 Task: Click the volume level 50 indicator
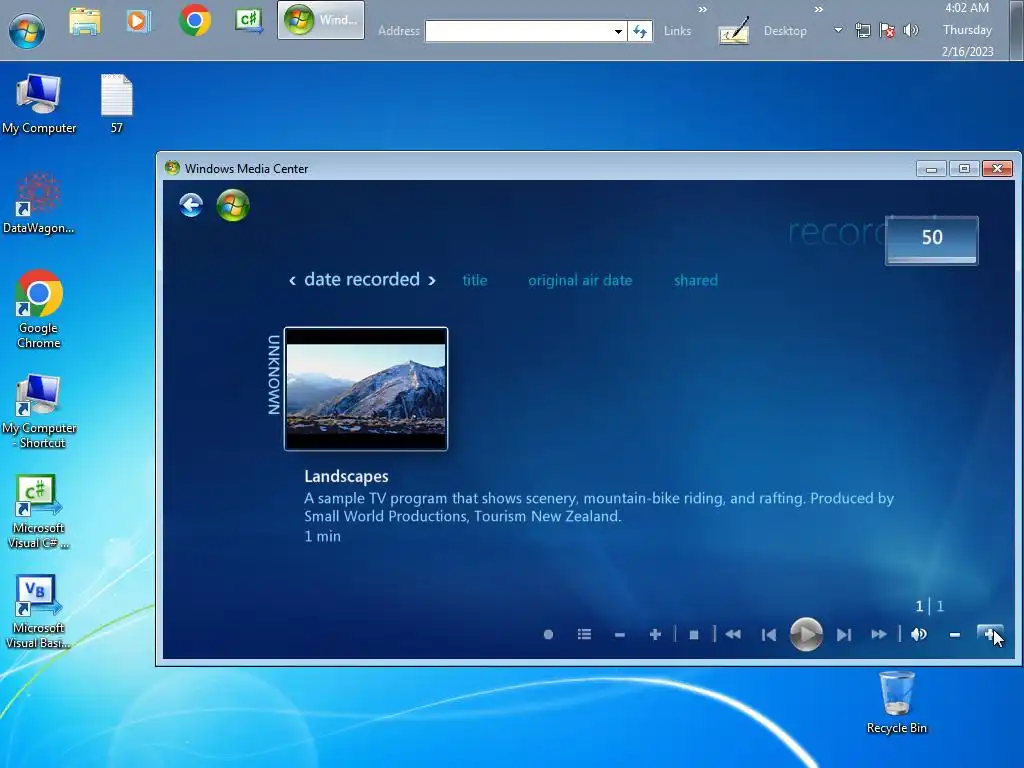pyautogui.click(x=932, y=239)
